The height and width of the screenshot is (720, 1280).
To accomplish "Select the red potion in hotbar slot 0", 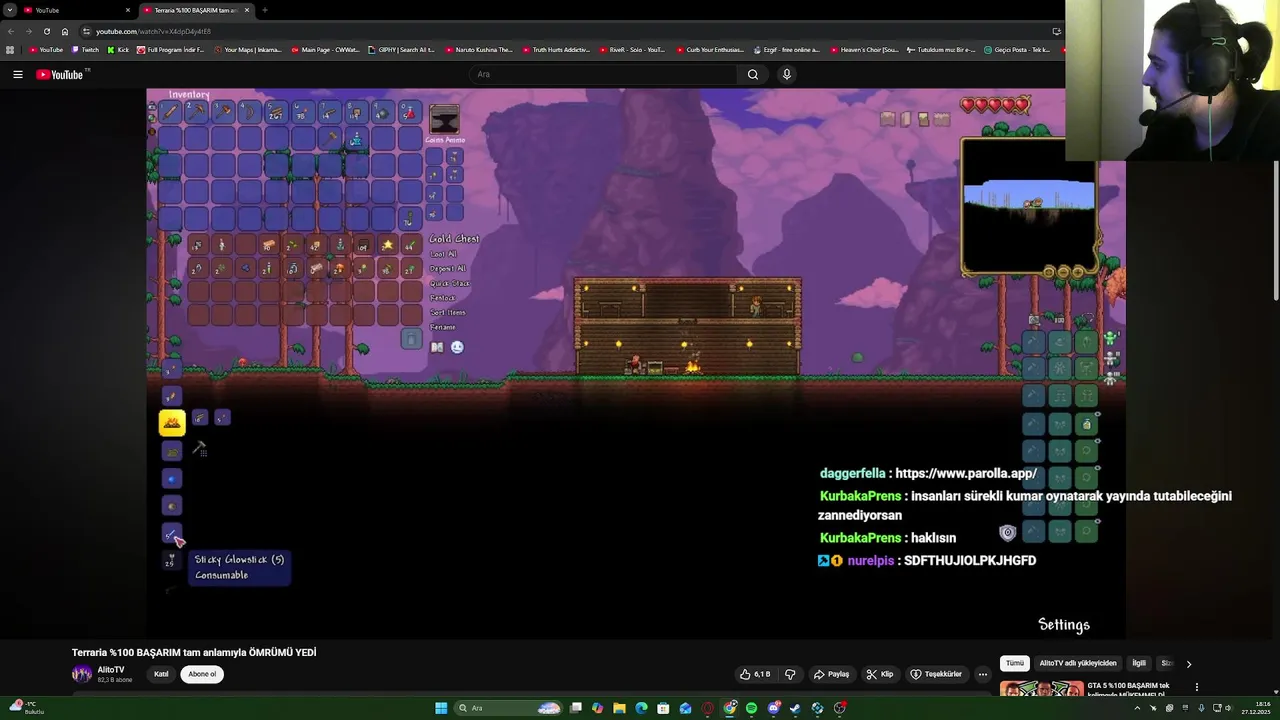I will click(409, 112).
